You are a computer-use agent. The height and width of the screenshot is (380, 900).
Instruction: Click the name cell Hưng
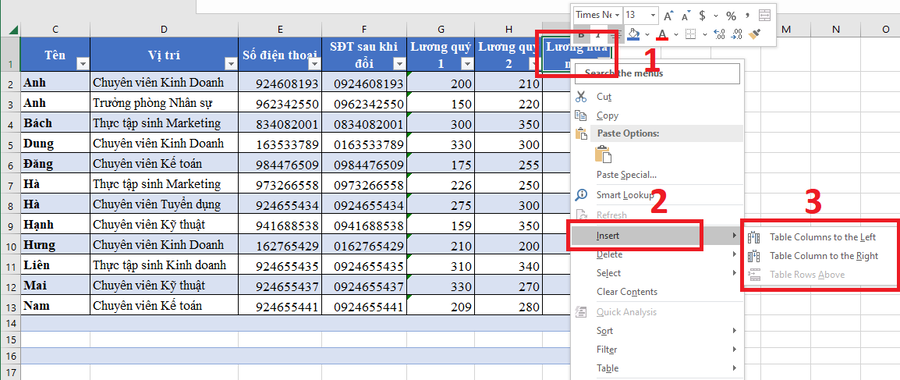point(55,245)
